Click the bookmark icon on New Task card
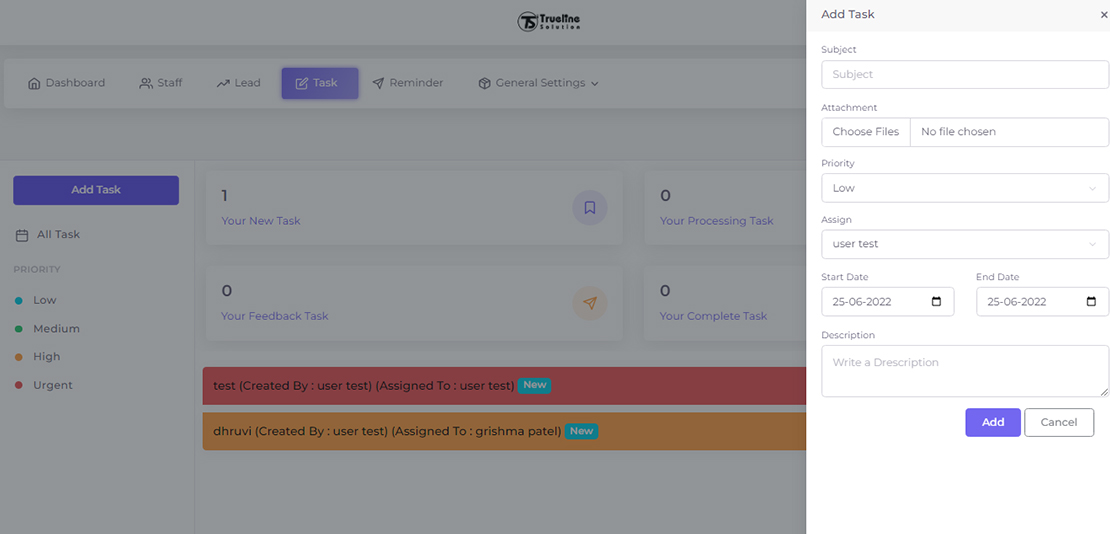The height and width of the screenshot is (534, 1110). pos(590,208)
